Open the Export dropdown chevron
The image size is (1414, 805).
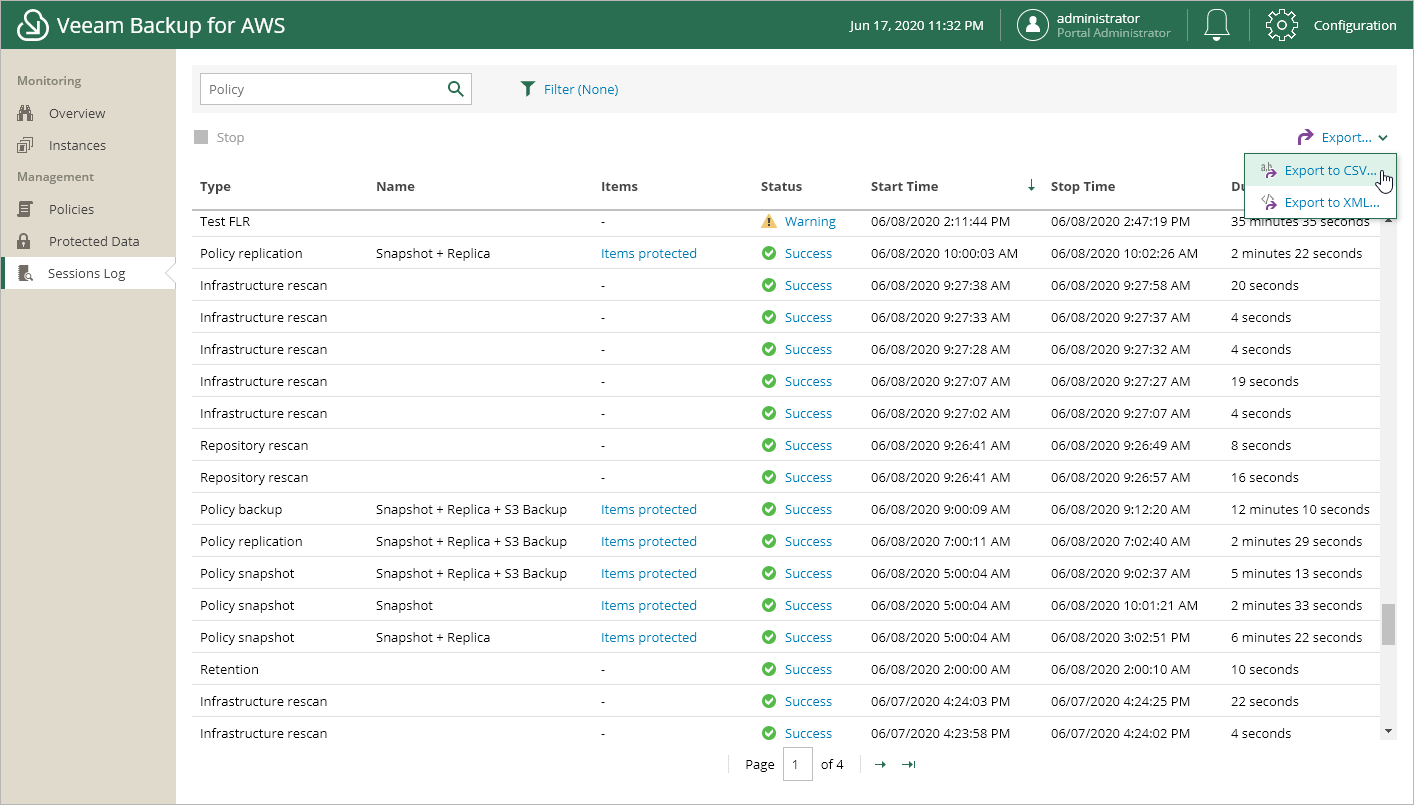(x=1382, y=138)
